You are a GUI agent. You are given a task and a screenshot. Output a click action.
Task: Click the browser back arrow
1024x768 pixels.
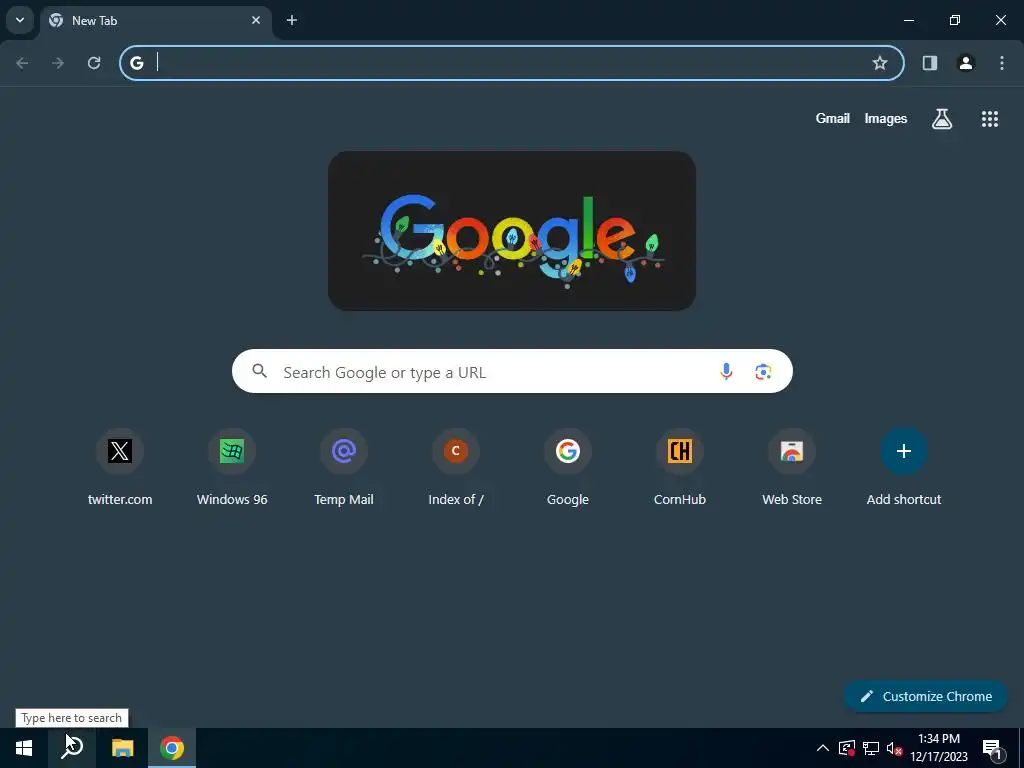[22, 63]
